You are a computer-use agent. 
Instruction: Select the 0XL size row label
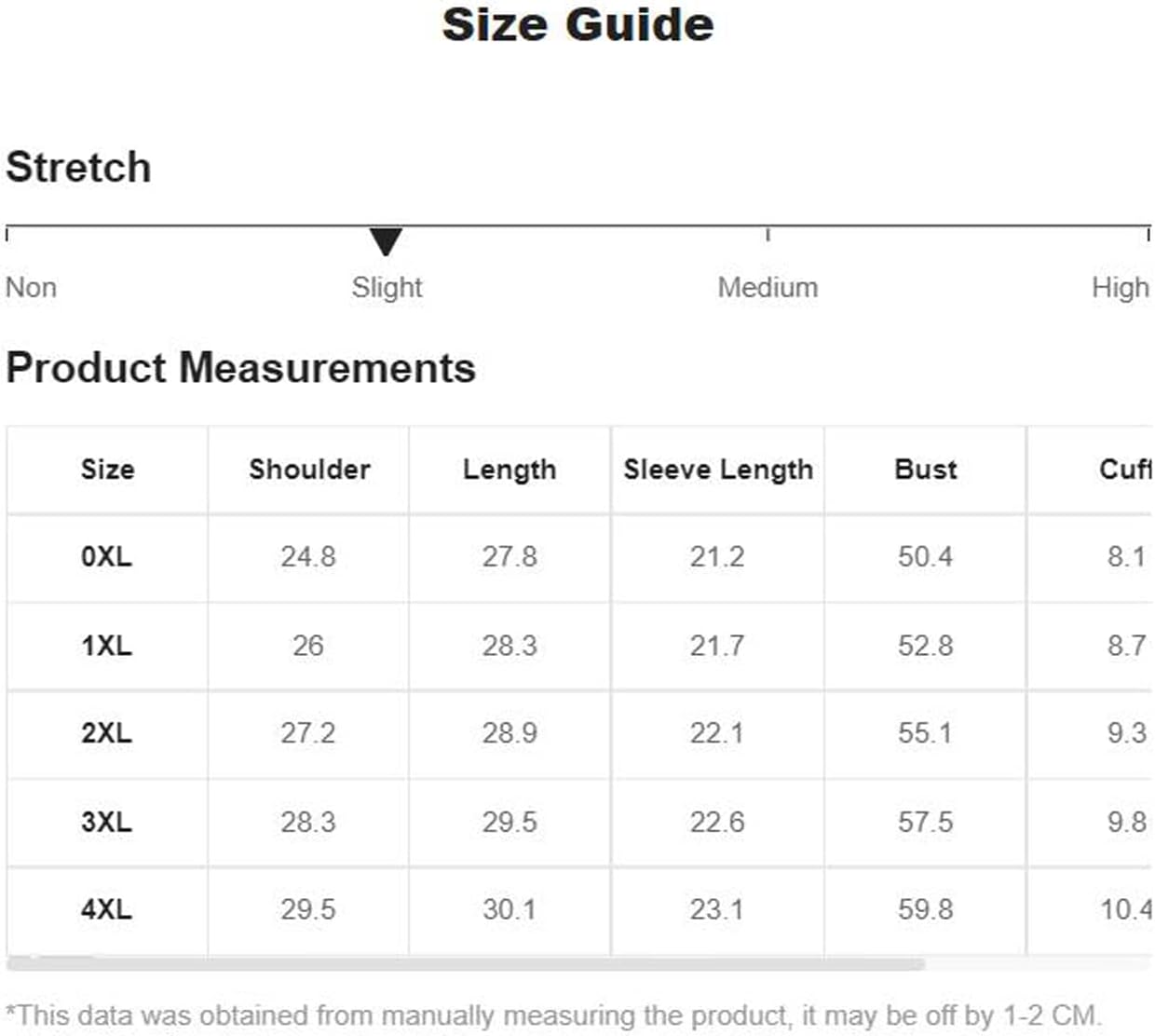106,556
